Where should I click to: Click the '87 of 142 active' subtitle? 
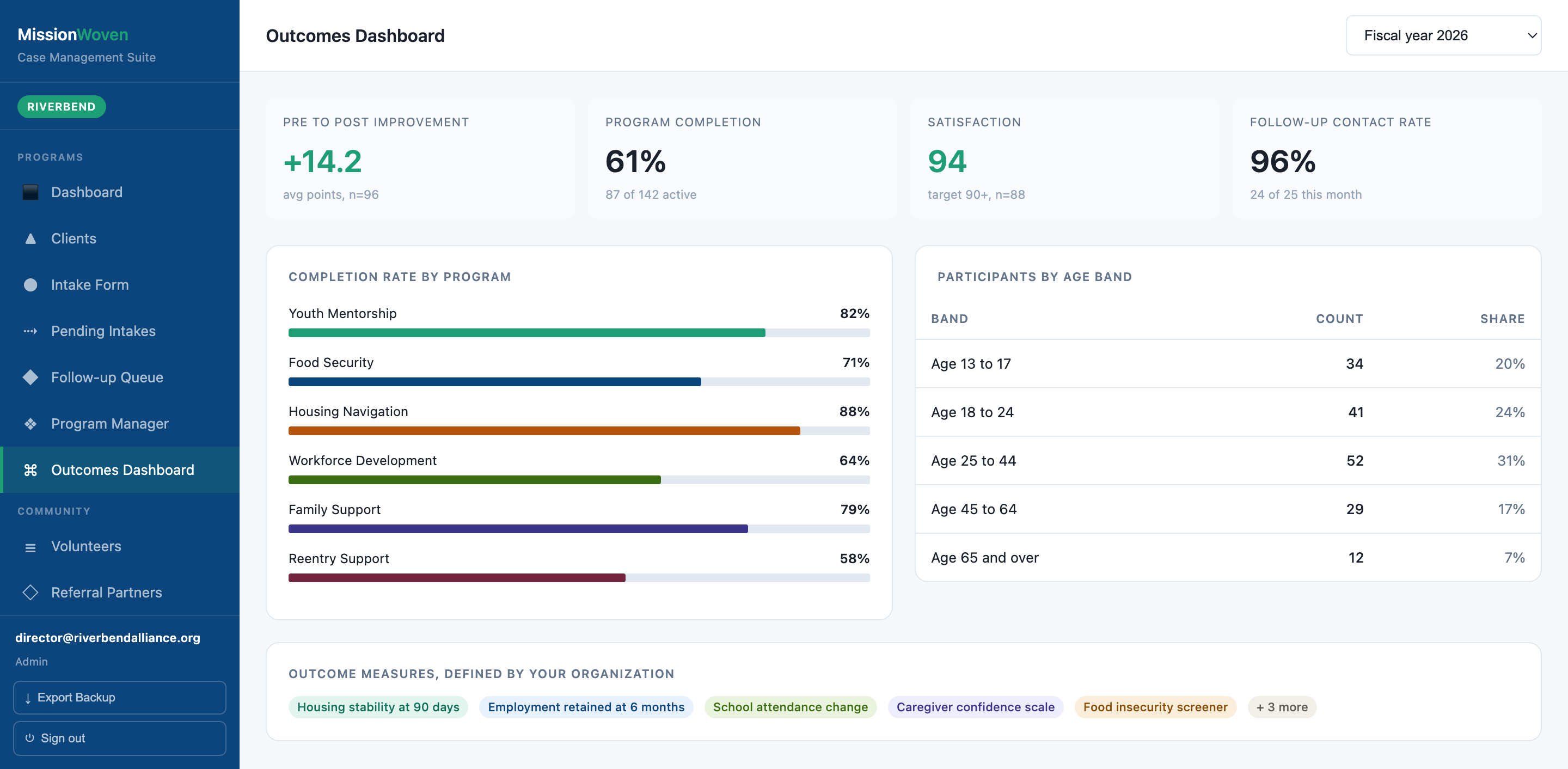(651, 195)
